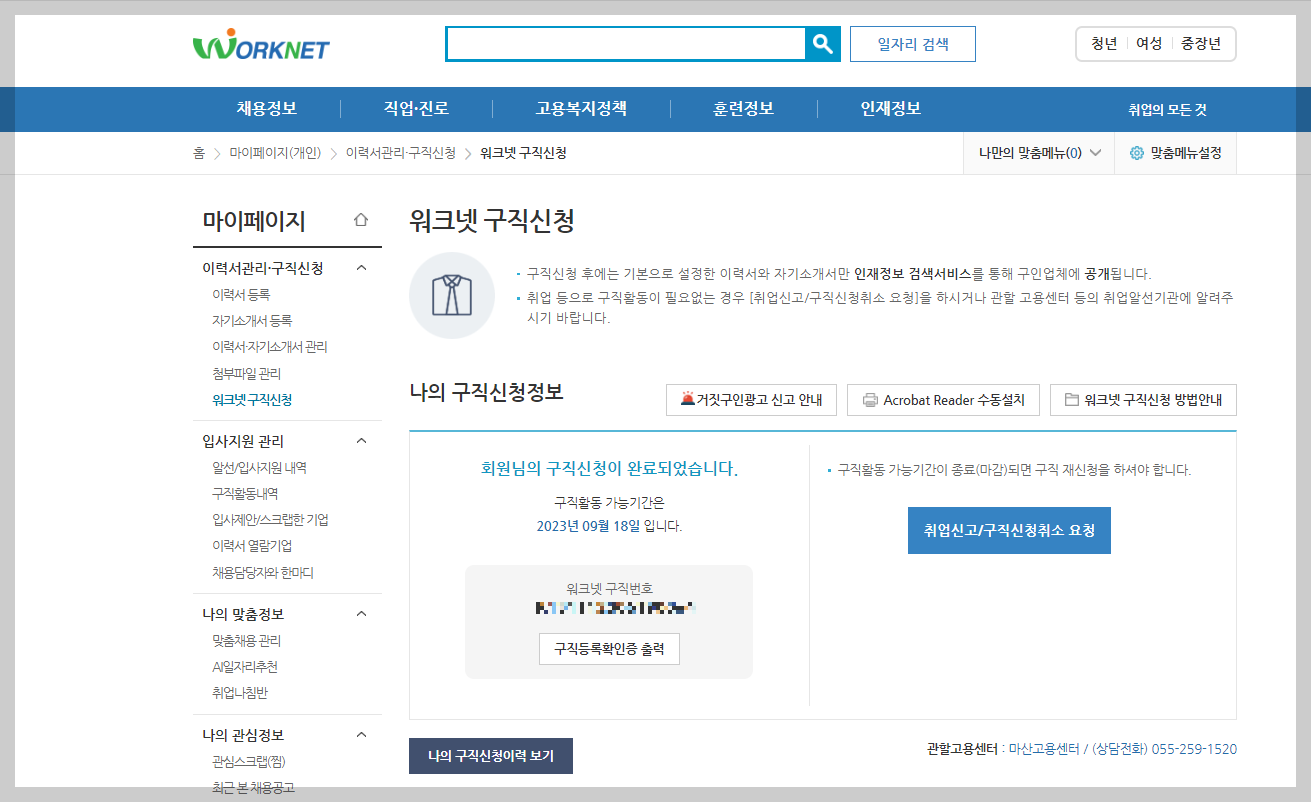The image size is (1311, 802).
Task: Expand the 나만의 맞춤메뉴(0) dropdown
Action: (x=1040, y=153)
